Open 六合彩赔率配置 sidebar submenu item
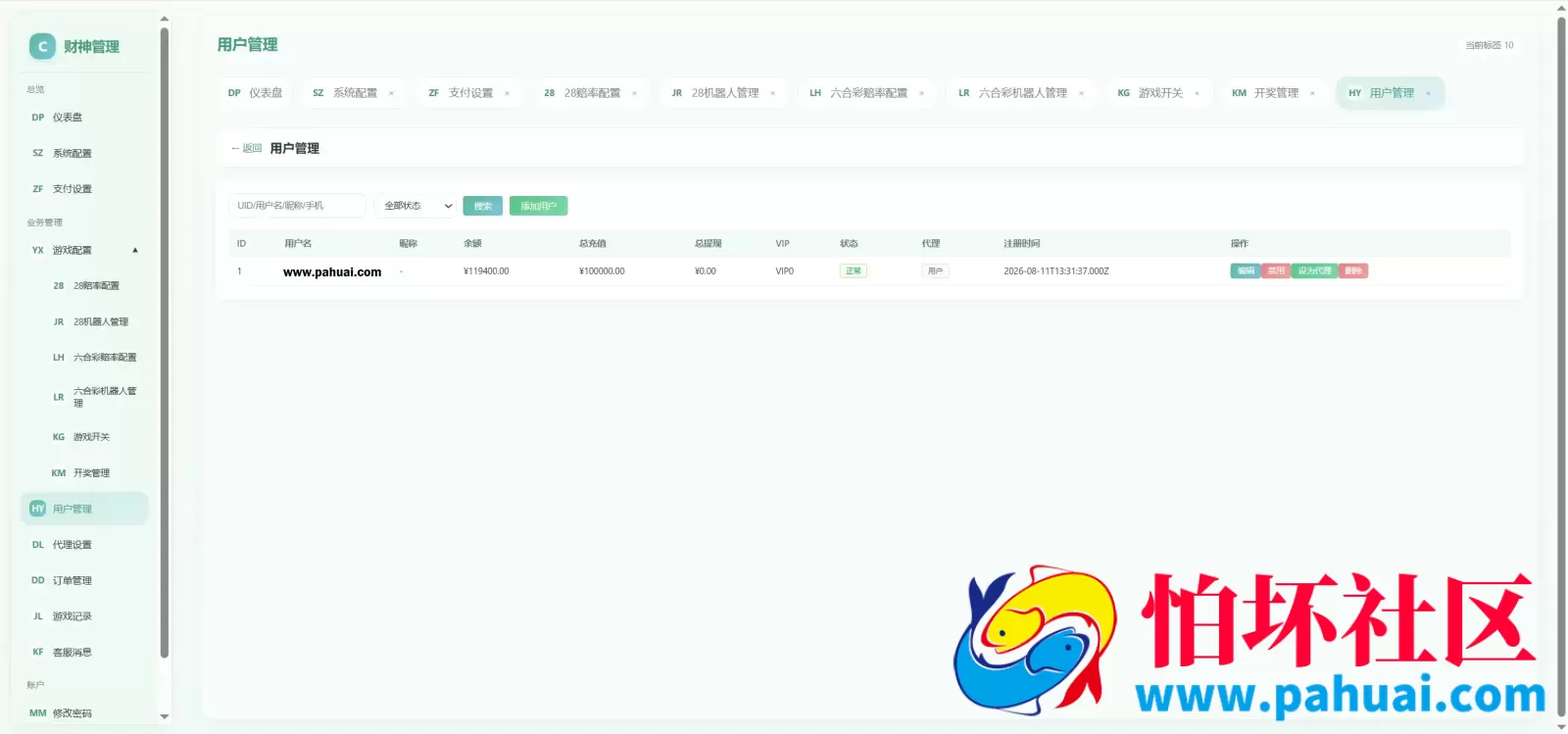The width and height of the screenshot is (1568, 734). [94, 358]
